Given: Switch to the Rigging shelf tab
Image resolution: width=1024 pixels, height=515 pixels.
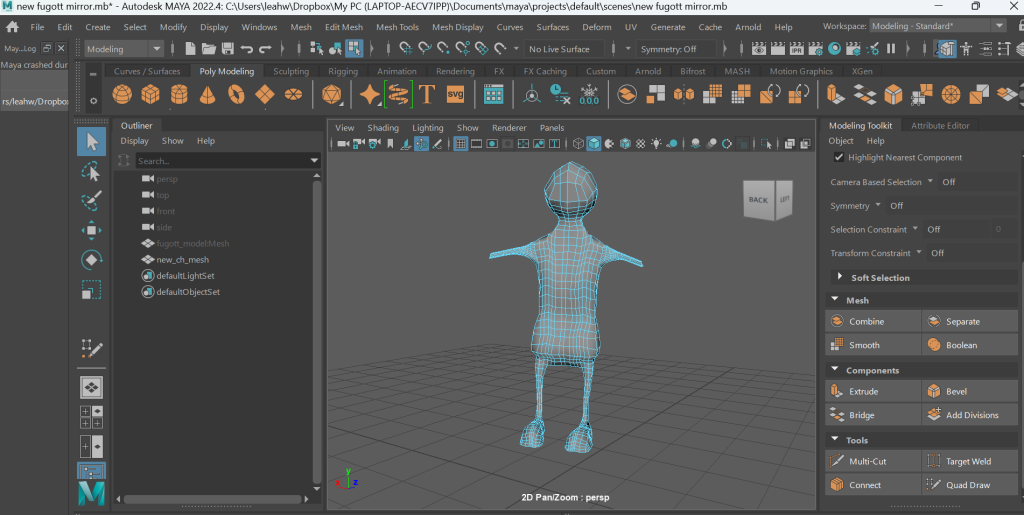Looking at the screenshot, I should [x=343, y=71].
